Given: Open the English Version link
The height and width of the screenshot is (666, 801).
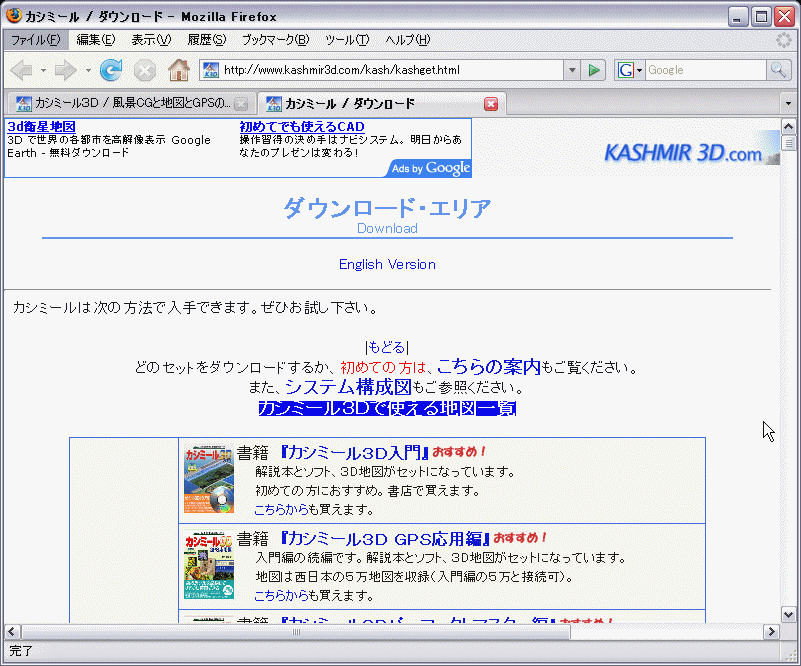Looking at the screenshot, I should click(x=387, y=265).
